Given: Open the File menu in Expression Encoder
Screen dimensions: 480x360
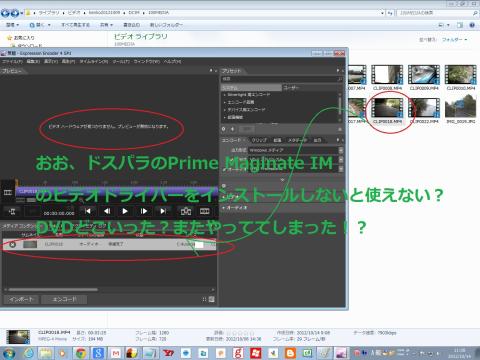Looking at the screenshot, I should point(12,62).
